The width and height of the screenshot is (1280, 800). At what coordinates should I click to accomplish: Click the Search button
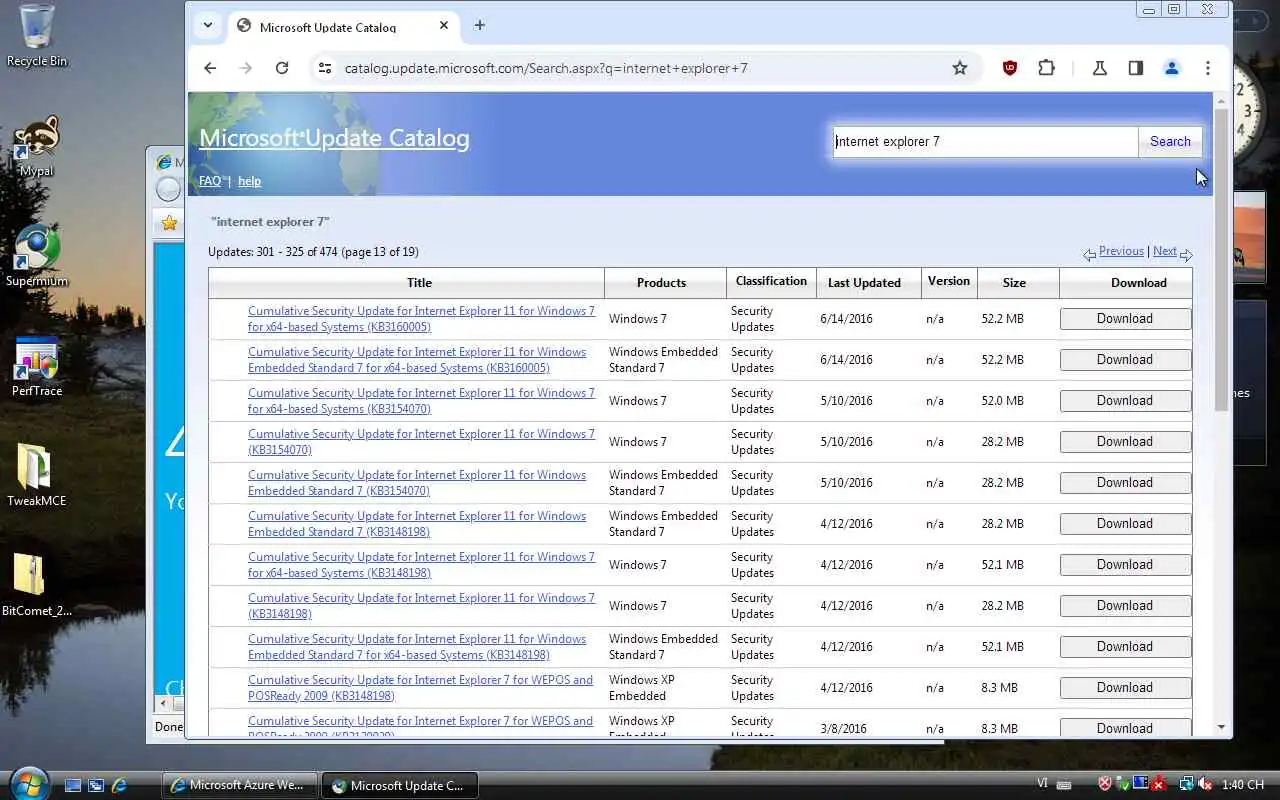pyautogui.click(x=1170, y=141)
